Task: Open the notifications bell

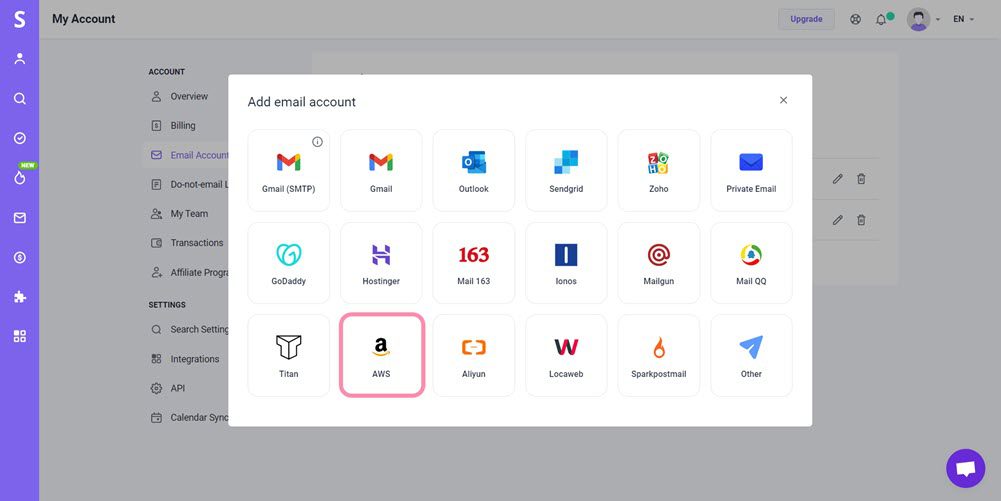Action: (x=882, y=19)
